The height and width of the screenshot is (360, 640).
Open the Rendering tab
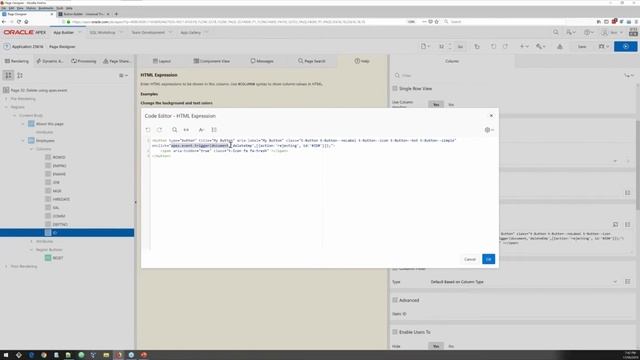(17, 61)
